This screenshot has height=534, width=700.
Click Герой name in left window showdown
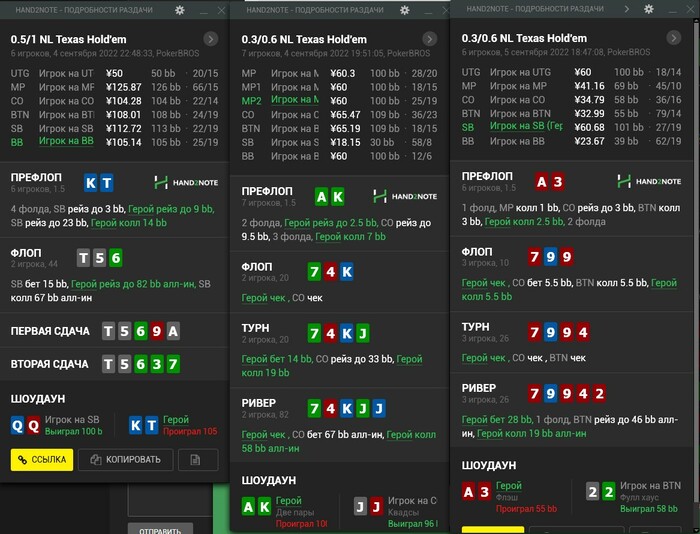tap(176, 420)
